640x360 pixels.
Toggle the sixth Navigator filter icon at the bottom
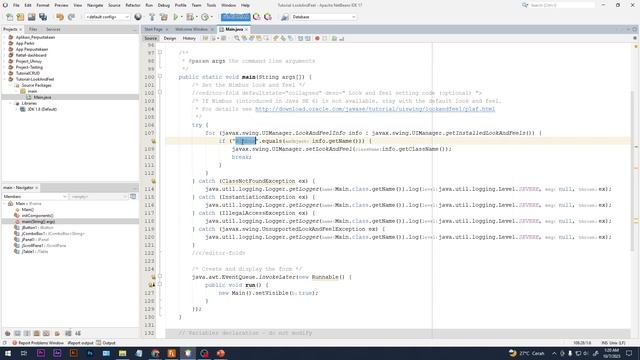[57, 333]
